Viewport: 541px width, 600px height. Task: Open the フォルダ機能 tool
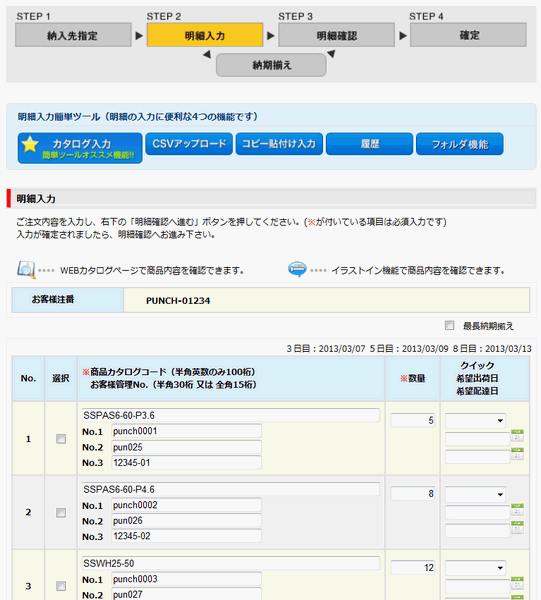coord(460,144)
